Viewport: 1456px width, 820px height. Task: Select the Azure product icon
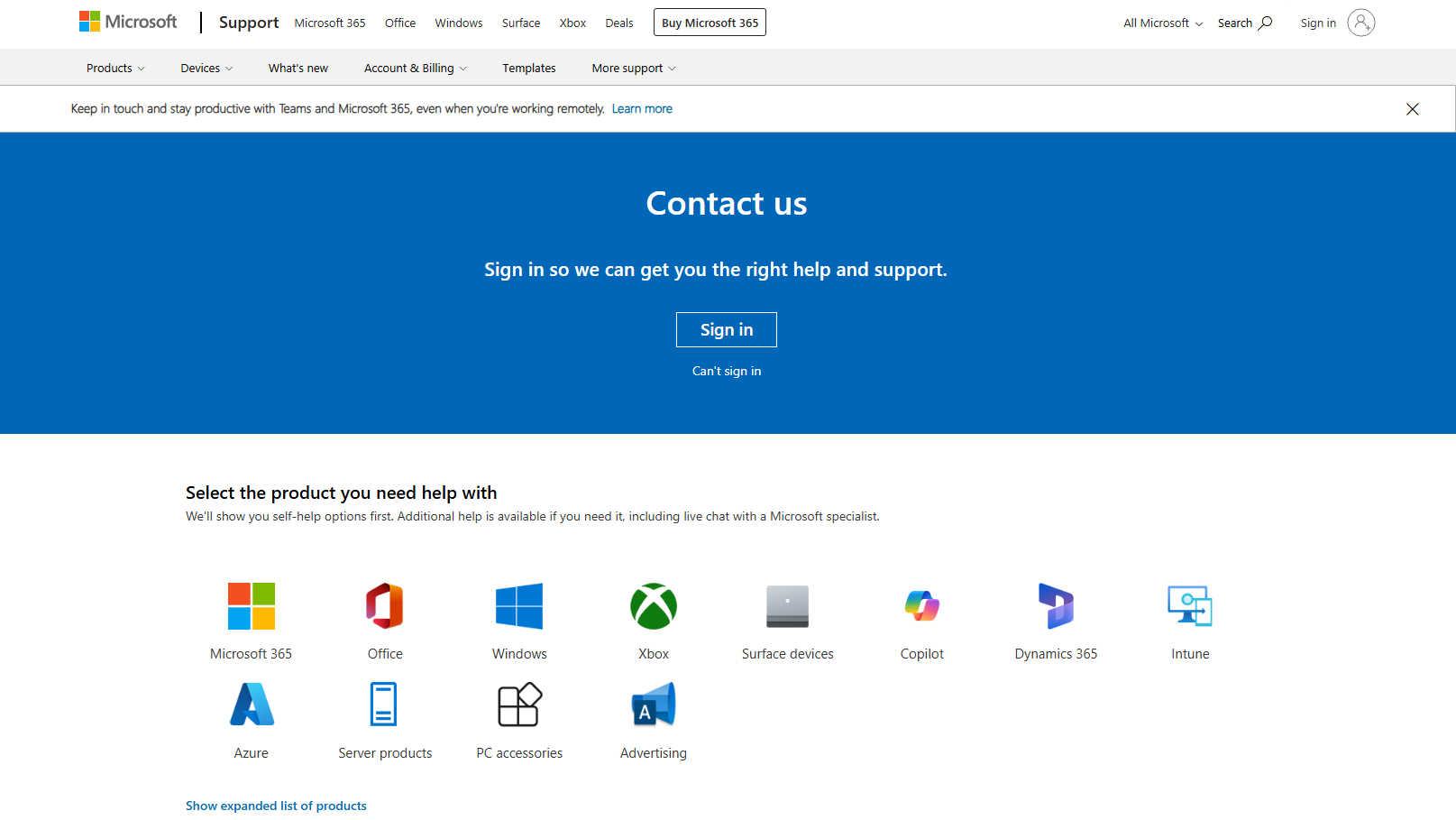point(252,705)
